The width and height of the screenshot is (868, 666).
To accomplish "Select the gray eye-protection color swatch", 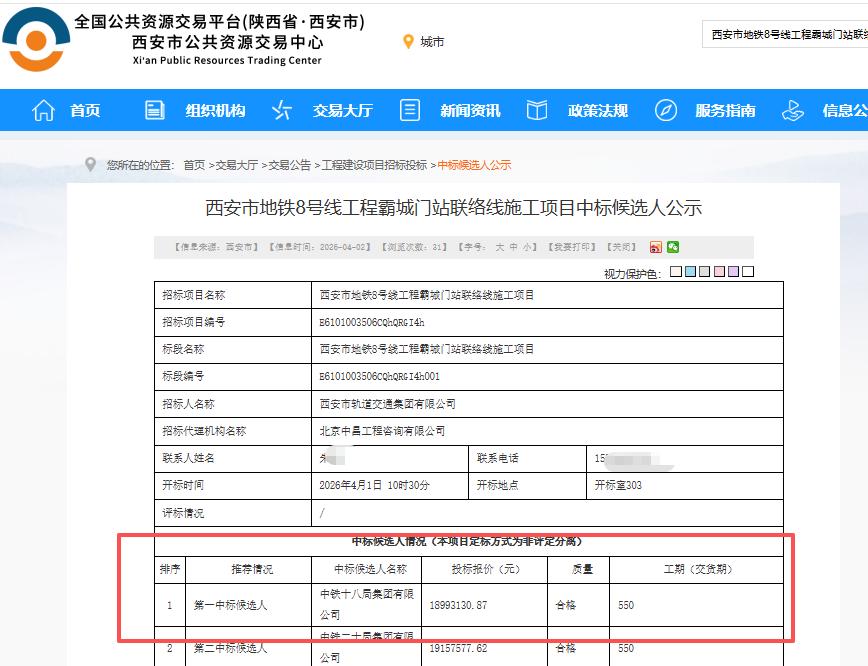I will coord(704,271).
